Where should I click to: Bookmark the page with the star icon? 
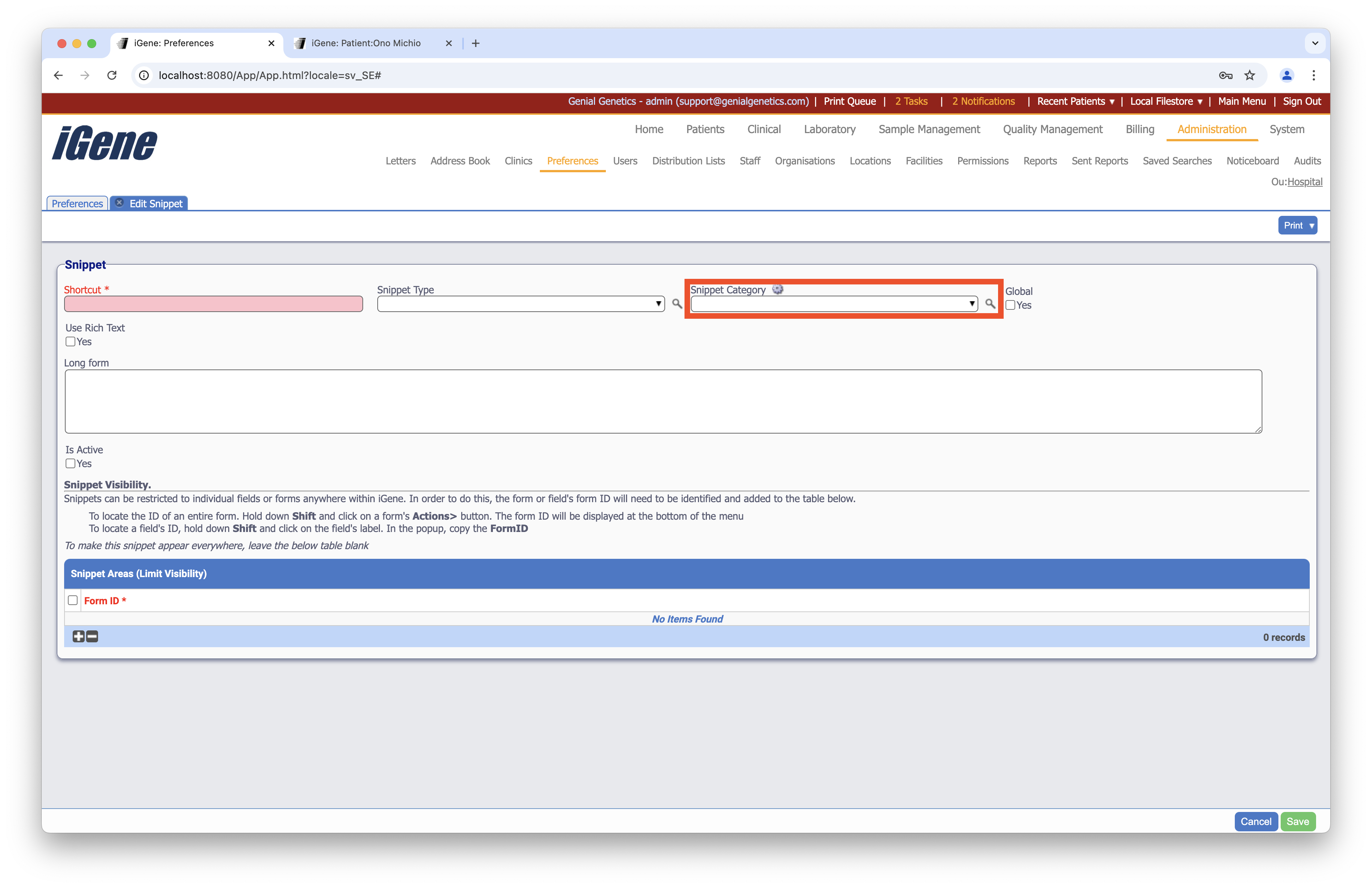coord(1250,75)
